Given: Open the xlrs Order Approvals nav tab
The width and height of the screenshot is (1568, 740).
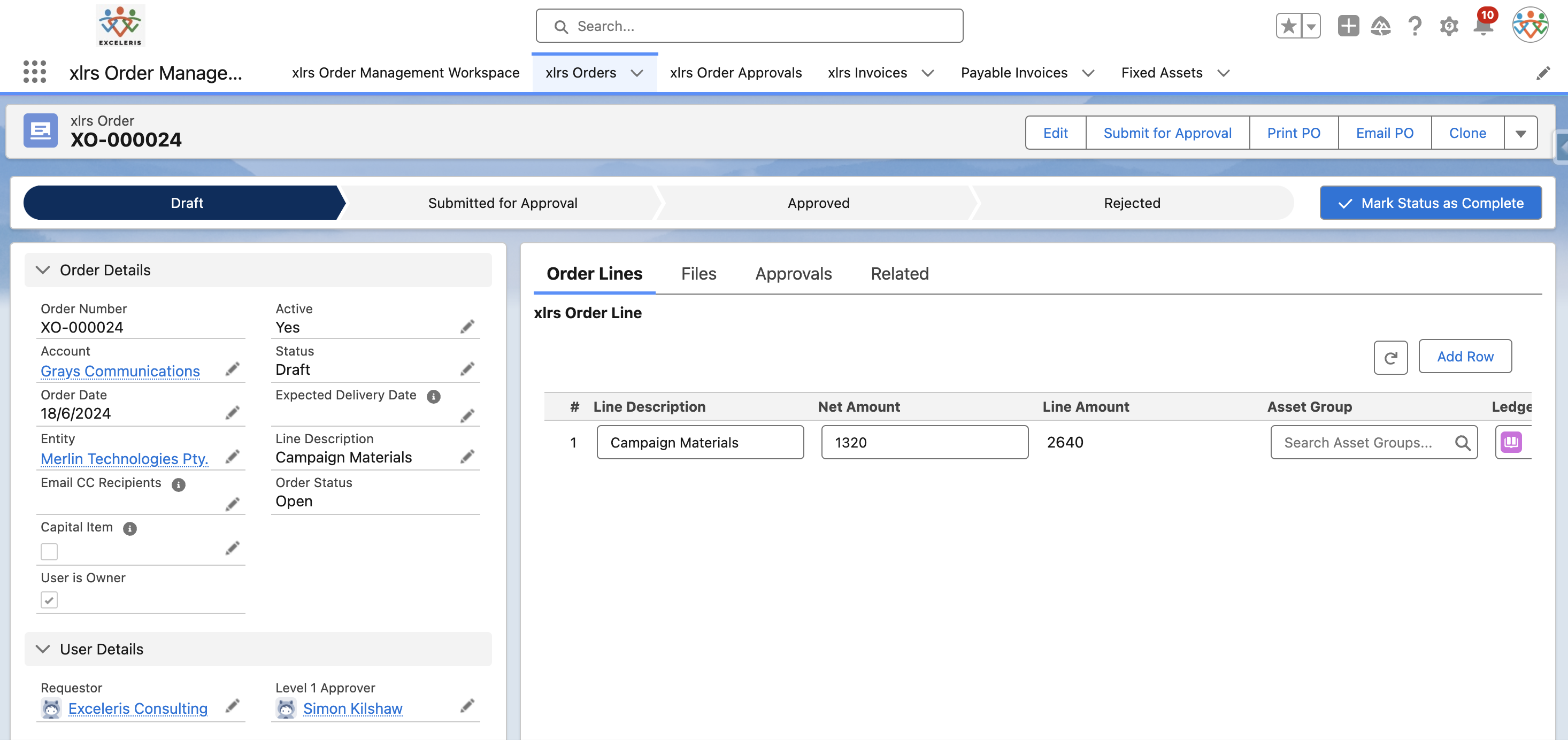Looking at the screenshot, I should [735, 73].
